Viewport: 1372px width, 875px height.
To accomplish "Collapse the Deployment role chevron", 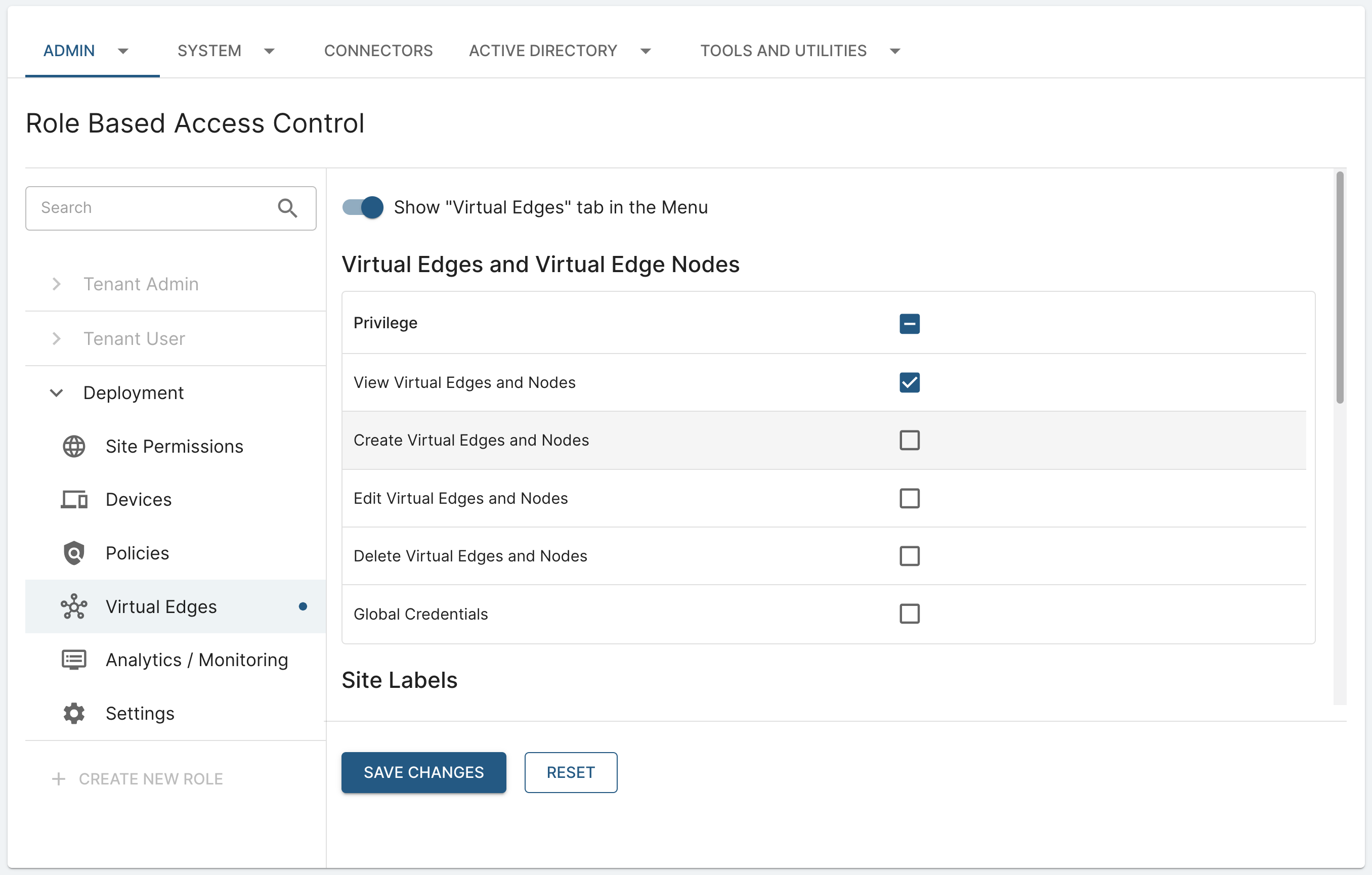I will [x=56, y=392].
